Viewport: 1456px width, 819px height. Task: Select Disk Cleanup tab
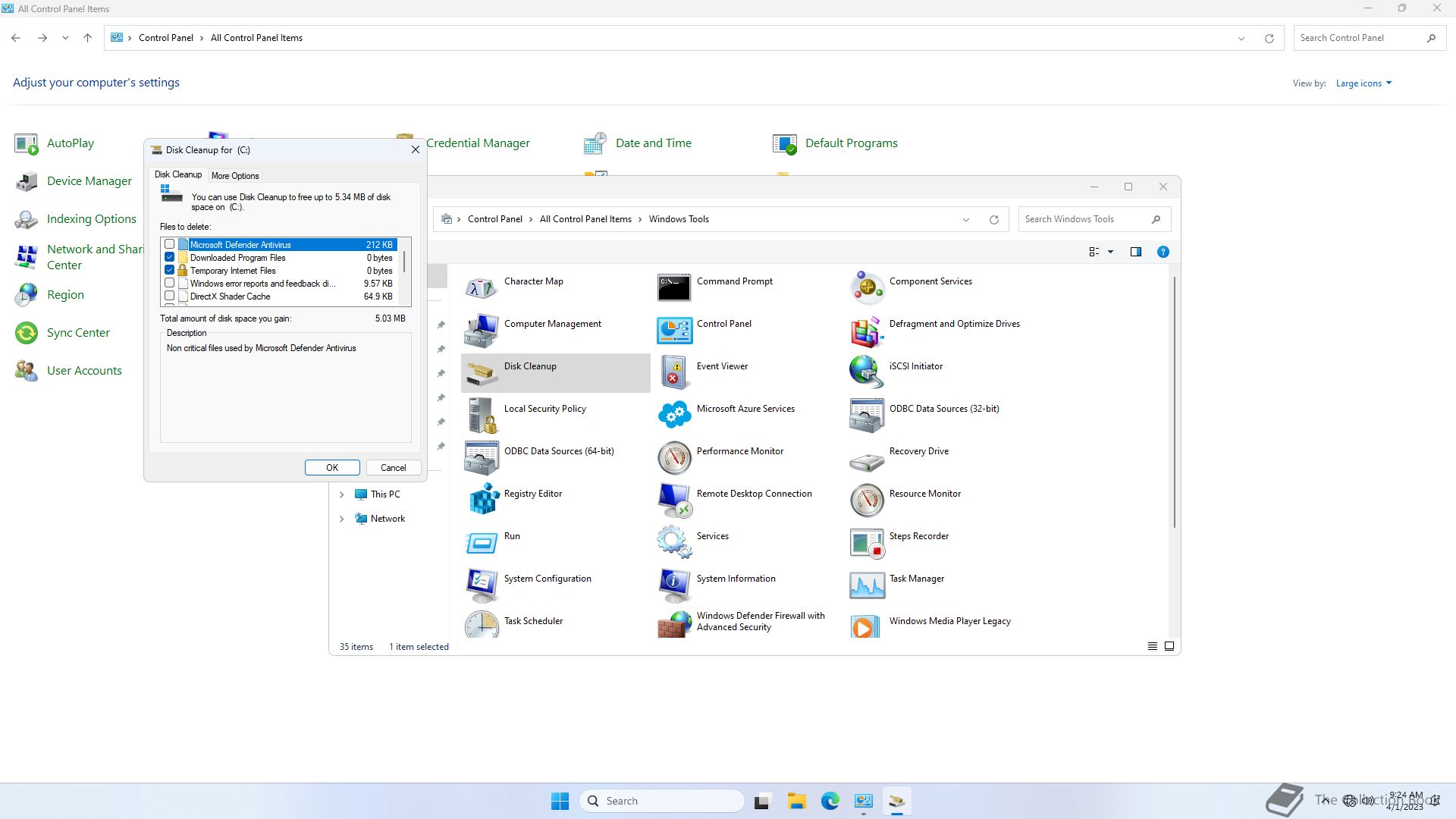click(178, 174)
